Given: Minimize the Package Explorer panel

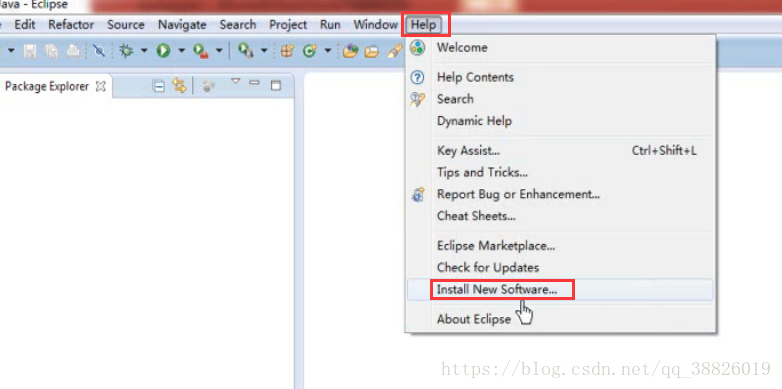Looking at the screenshot, I should pyautogui.click(x=254, y=83).
